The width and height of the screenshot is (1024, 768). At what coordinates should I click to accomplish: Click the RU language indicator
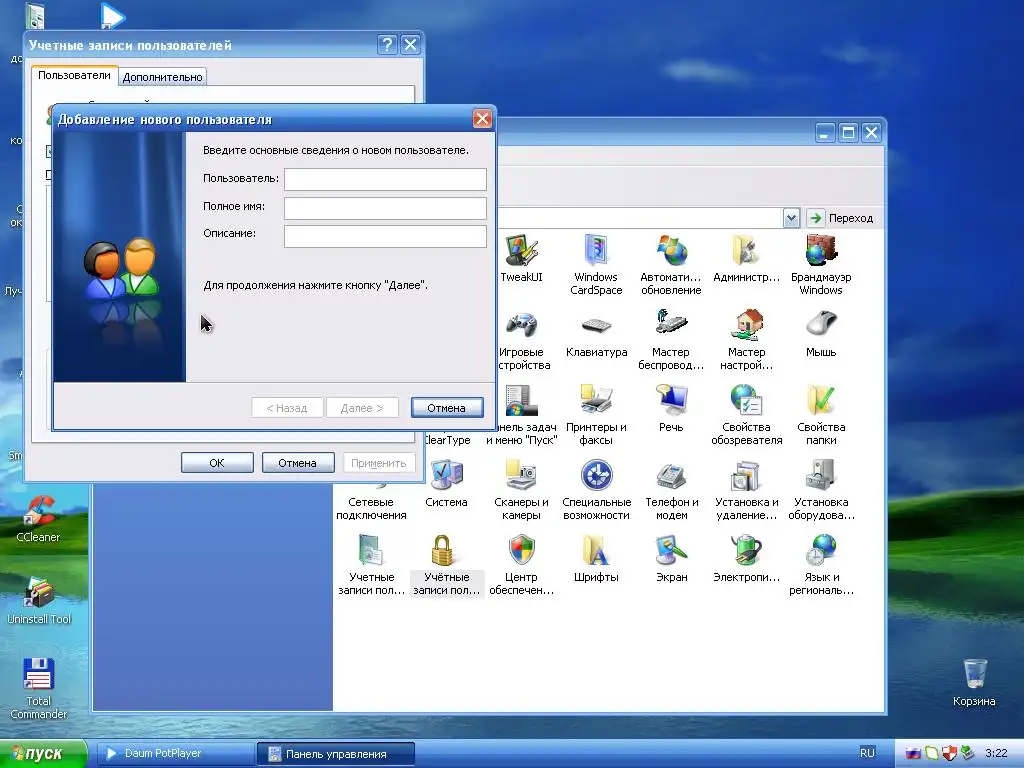867,753
